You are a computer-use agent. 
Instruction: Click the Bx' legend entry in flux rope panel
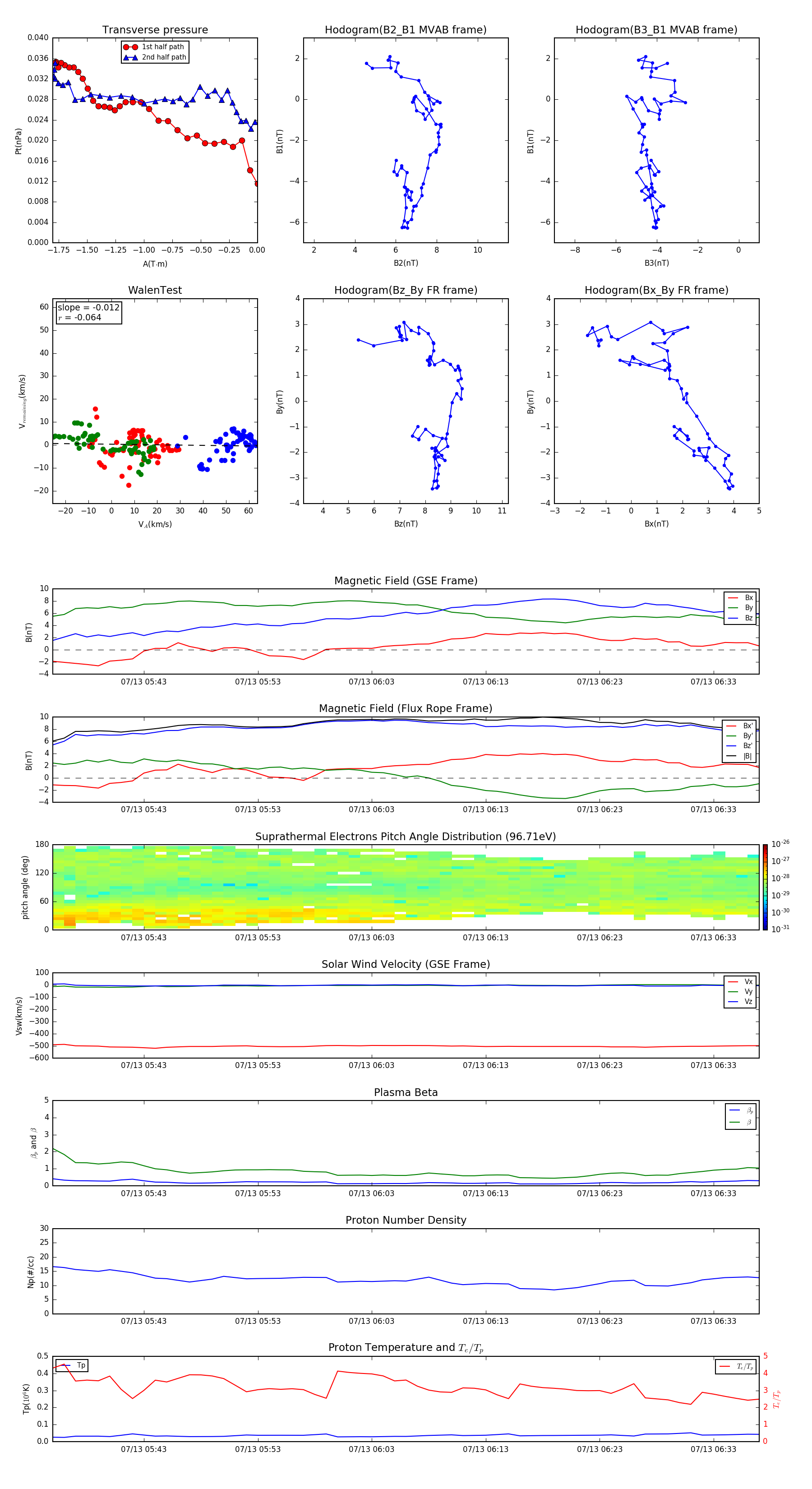(740, 726)
